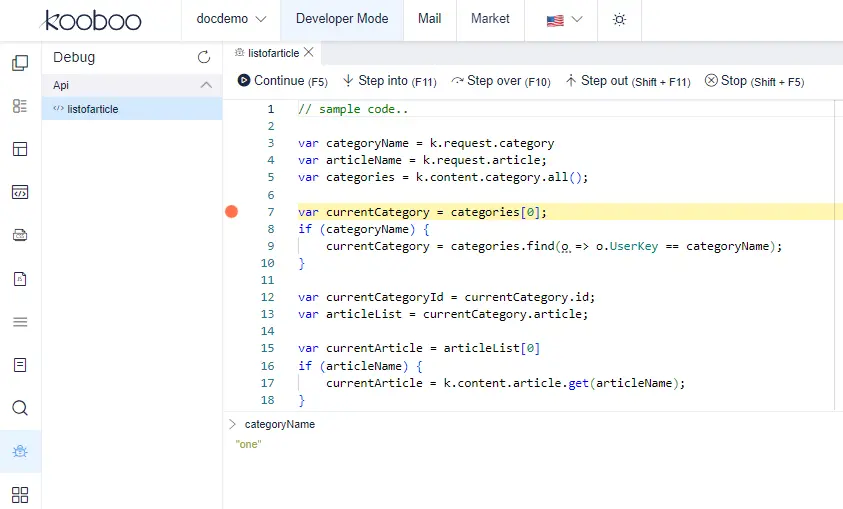Open the search icon in left sidebar
The height and width of the screenshot is (509, 843).
20,408
